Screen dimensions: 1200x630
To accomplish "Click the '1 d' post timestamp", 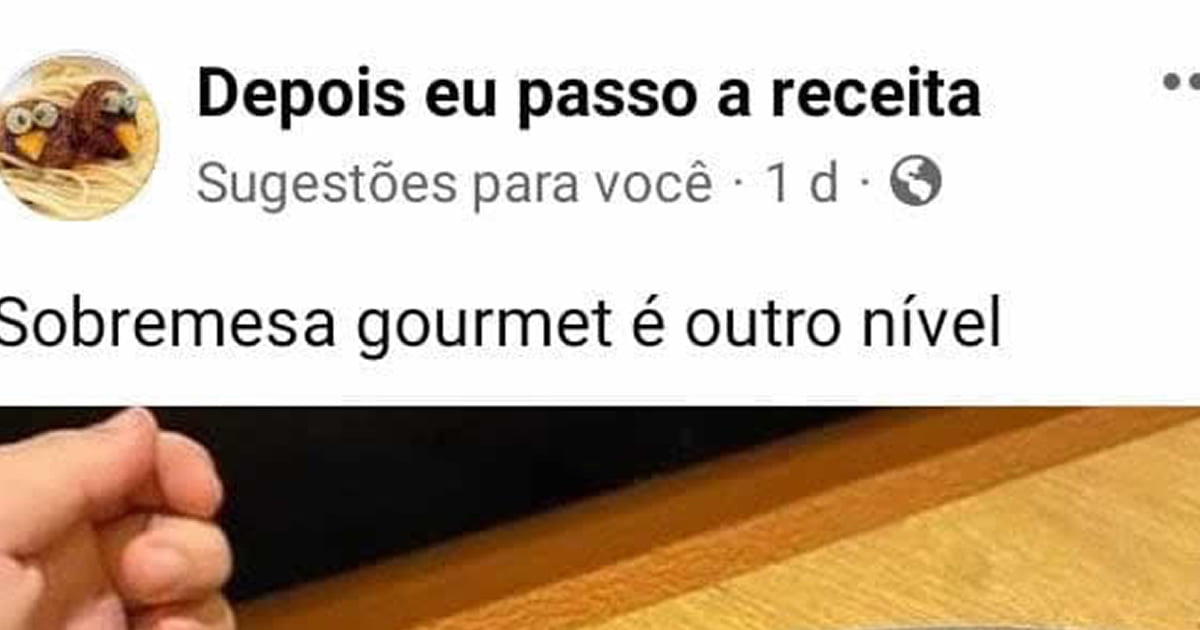I will (x=802, y=183).
